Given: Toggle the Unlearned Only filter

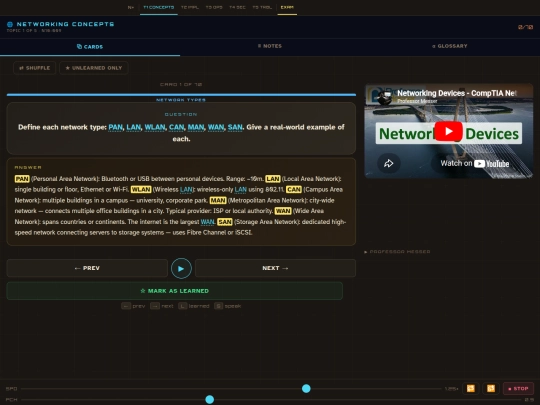Looking at the screenshot, I should point(94,68).
